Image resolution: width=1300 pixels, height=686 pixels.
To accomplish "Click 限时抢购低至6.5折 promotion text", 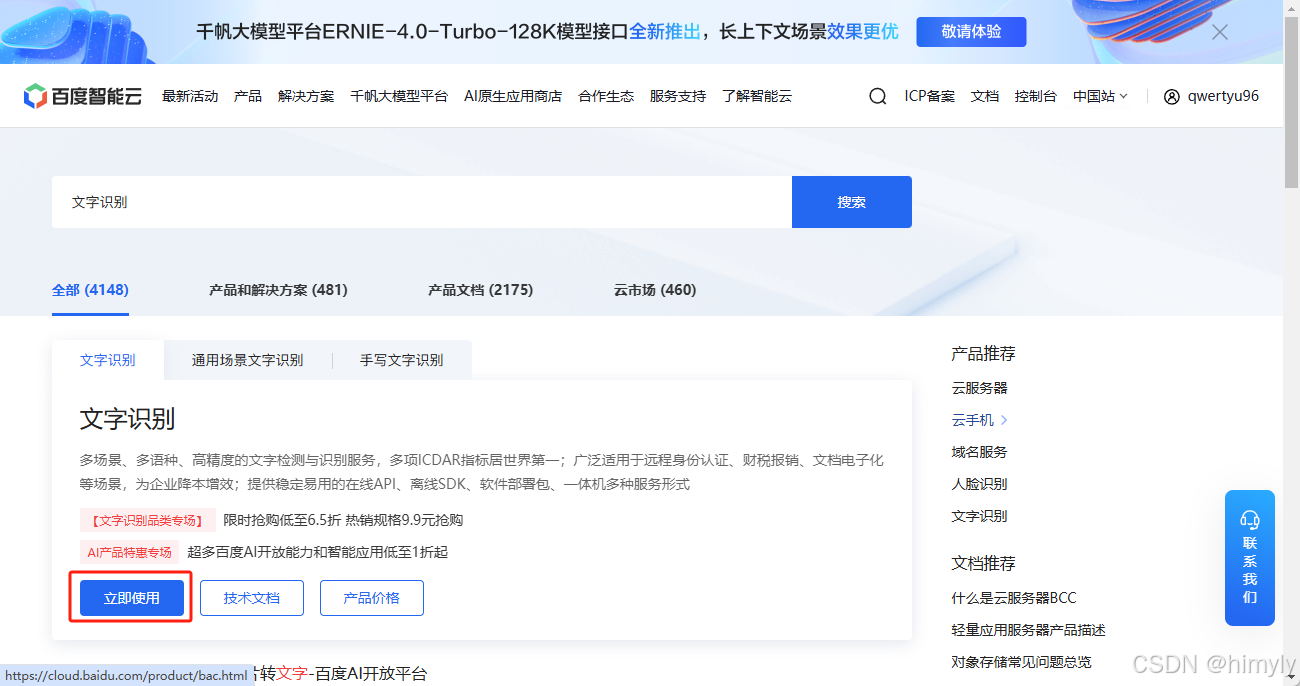I will [343, 520].
